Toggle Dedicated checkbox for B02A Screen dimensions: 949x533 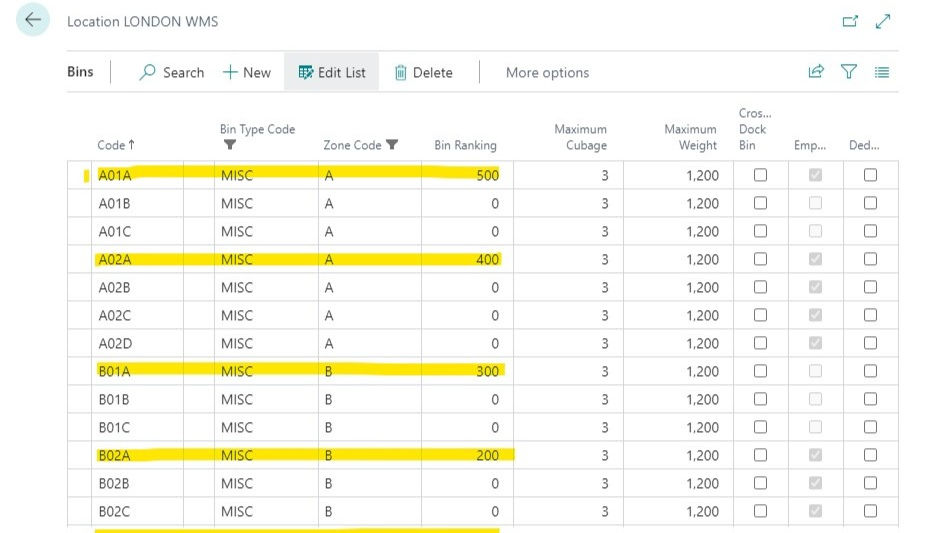pos(870,455)
